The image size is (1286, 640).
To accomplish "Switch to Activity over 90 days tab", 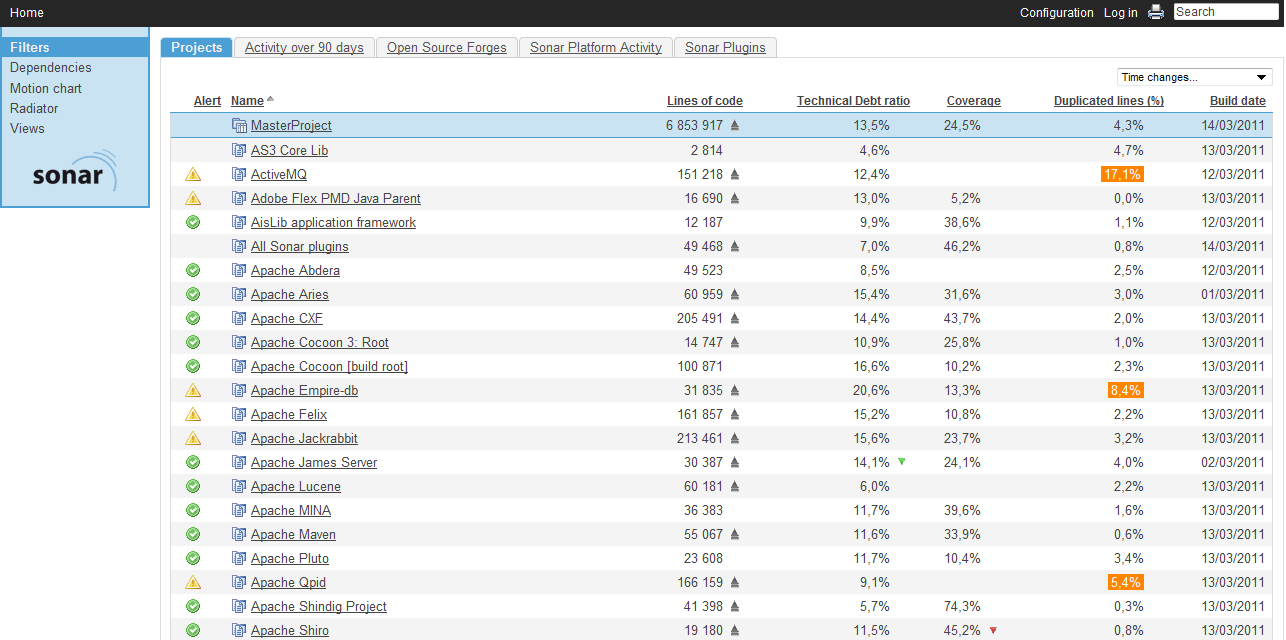I will coord(304,48).
